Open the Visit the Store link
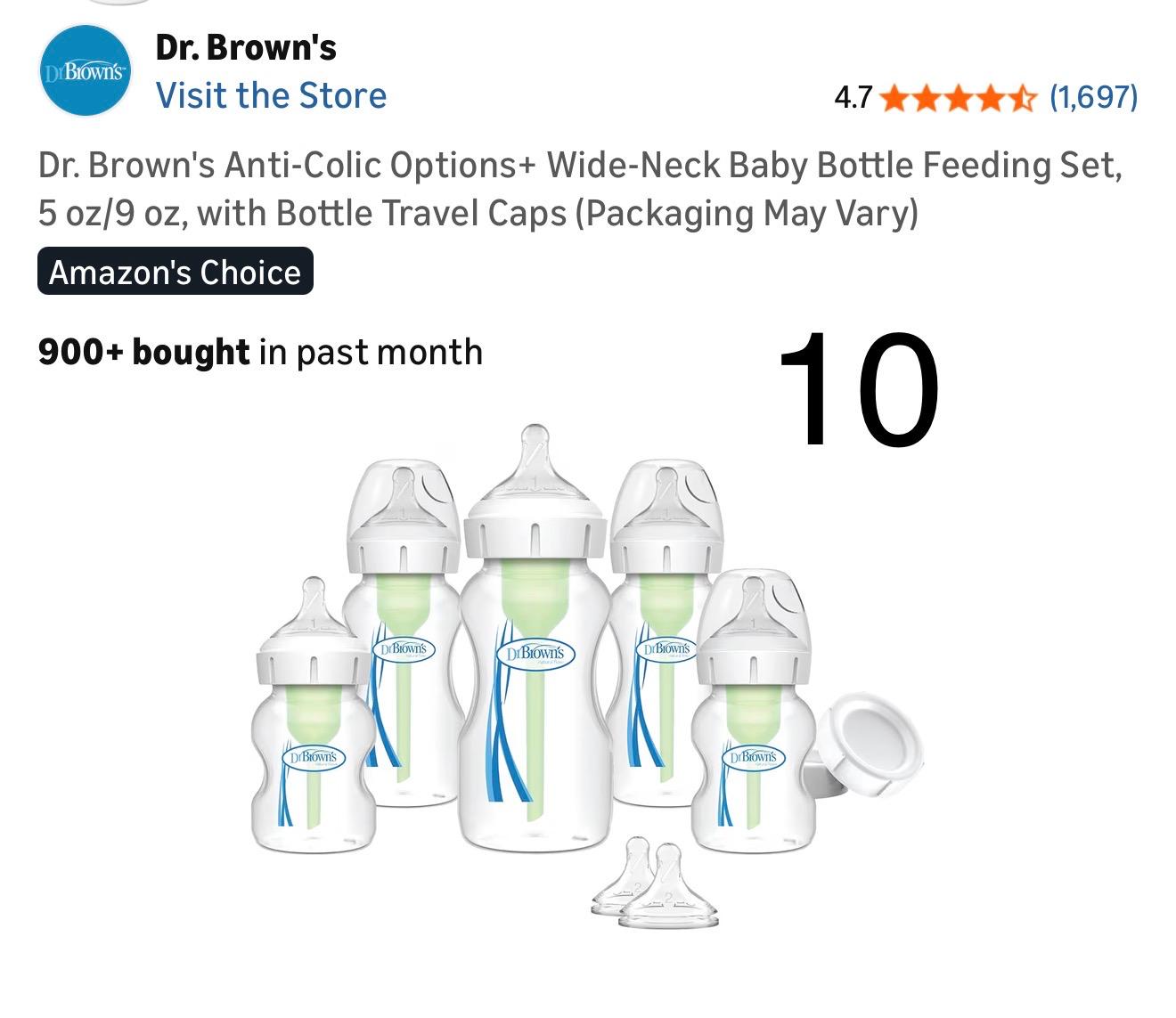 click(x=271, y=95)
